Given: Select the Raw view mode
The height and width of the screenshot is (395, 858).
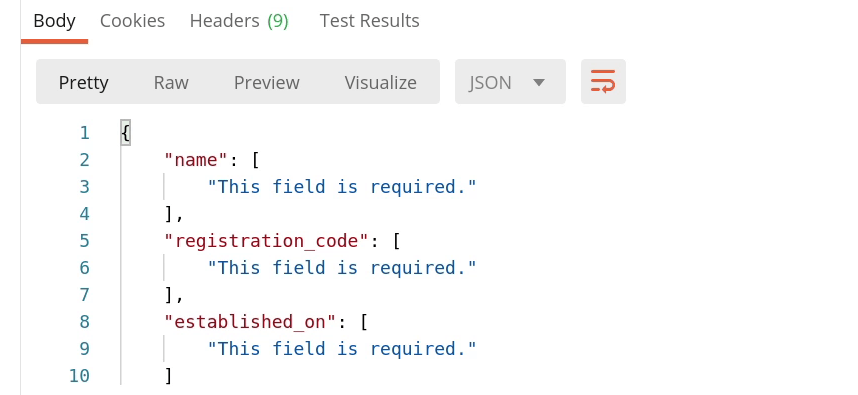Looking at the screenshot, I should tap(171, 83).
